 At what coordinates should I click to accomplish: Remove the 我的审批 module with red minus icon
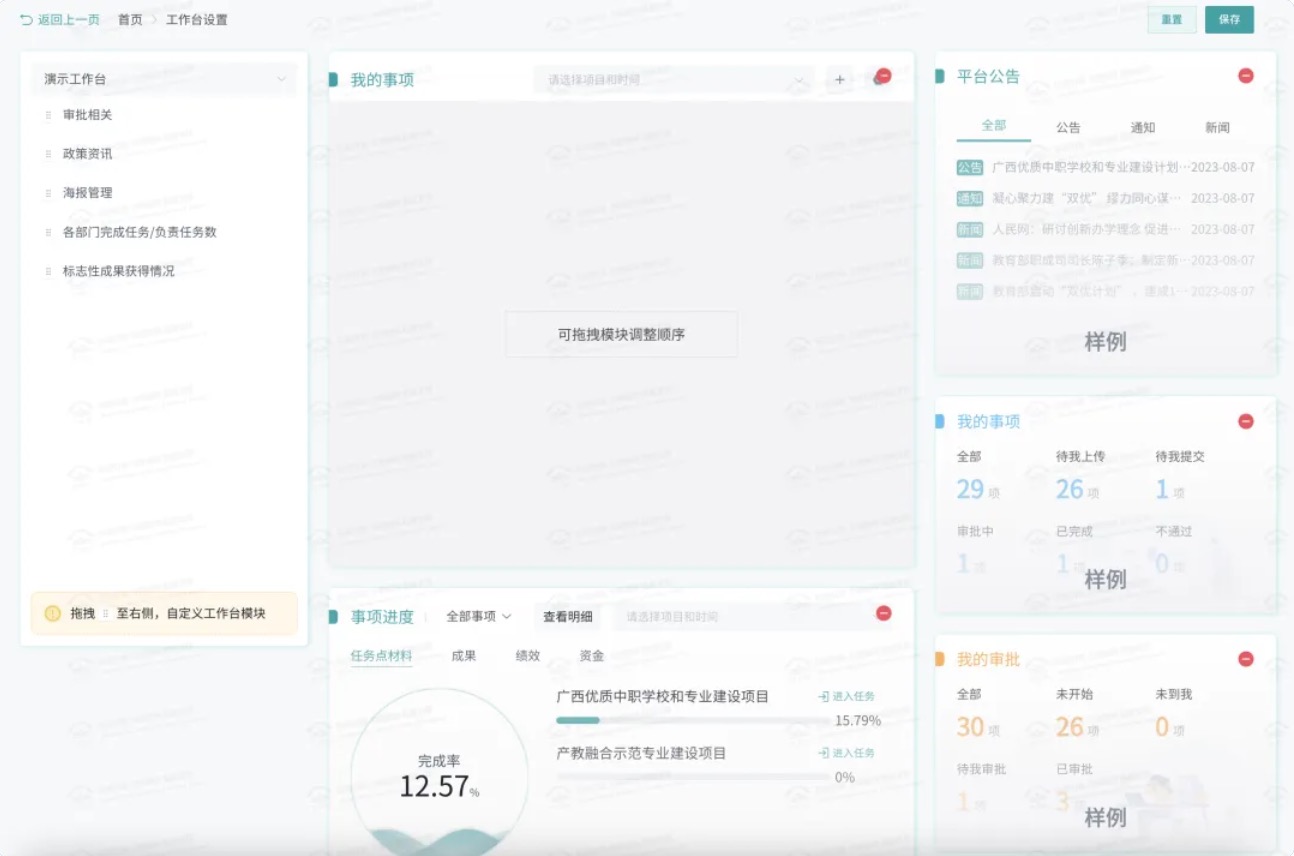(1245, 659)
